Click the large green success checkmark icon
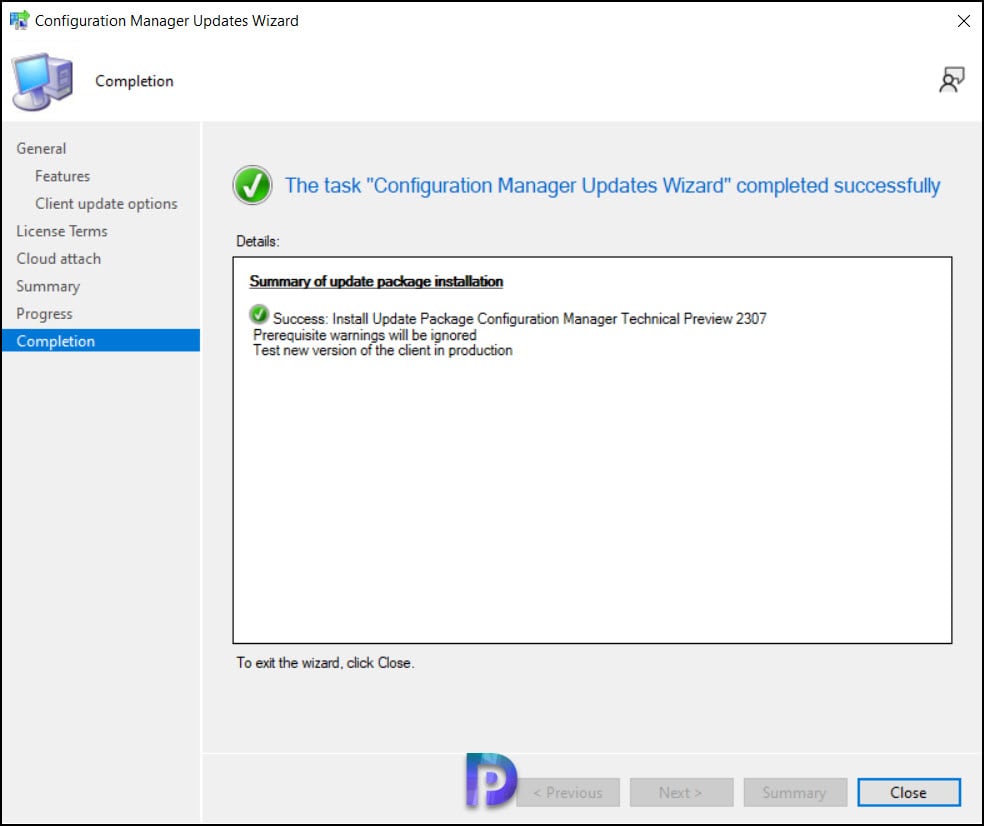This screenshot has height=826, width=984. pyautogui.click(x=252, y=185)
